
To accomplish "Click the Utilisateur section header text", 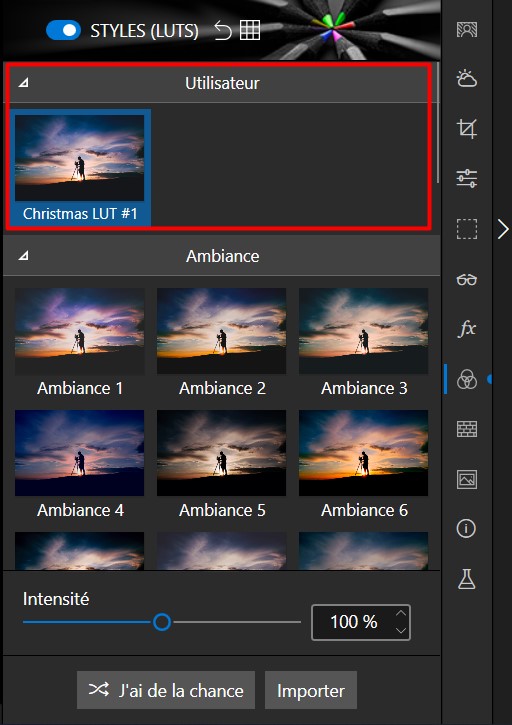I will tap(222, 83).
